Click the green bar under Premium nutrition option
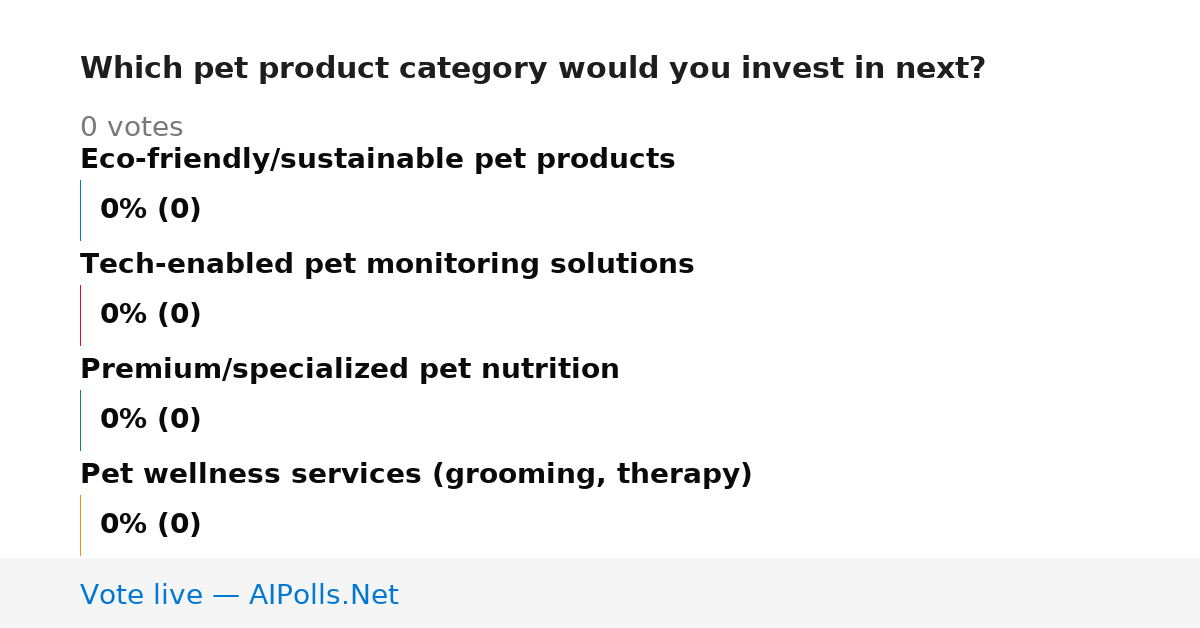This screenshot has height=628, width=1200. pyautogui.click(x=80, y=420)
